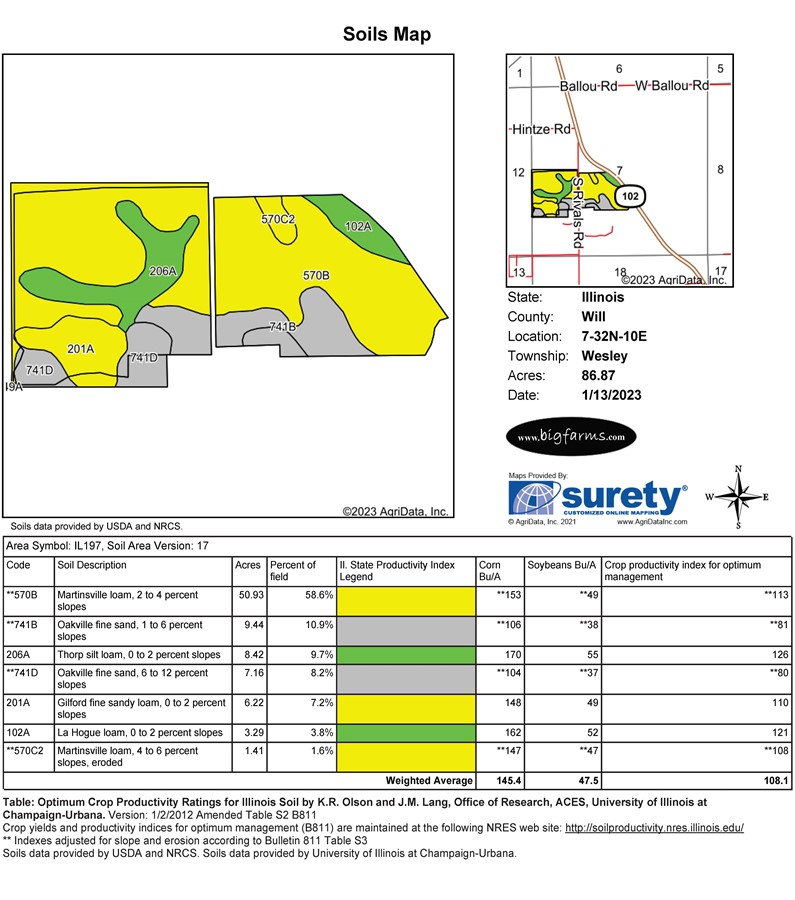Click the 206A label on the soils map
The width and height of the screenshot is (795, 900).
[x=163, y=271]
